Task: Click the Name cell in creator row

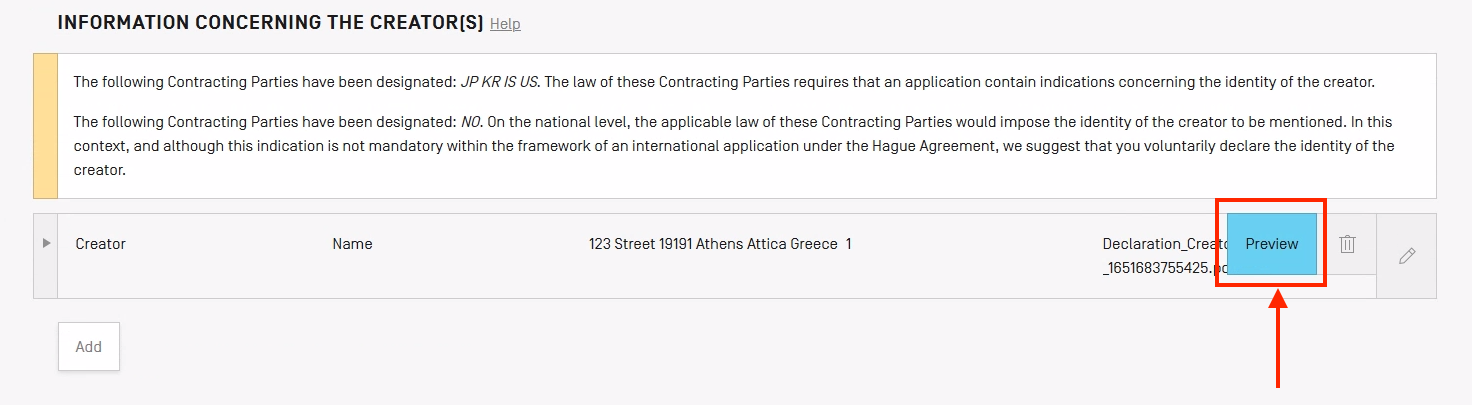Action: 352,244
